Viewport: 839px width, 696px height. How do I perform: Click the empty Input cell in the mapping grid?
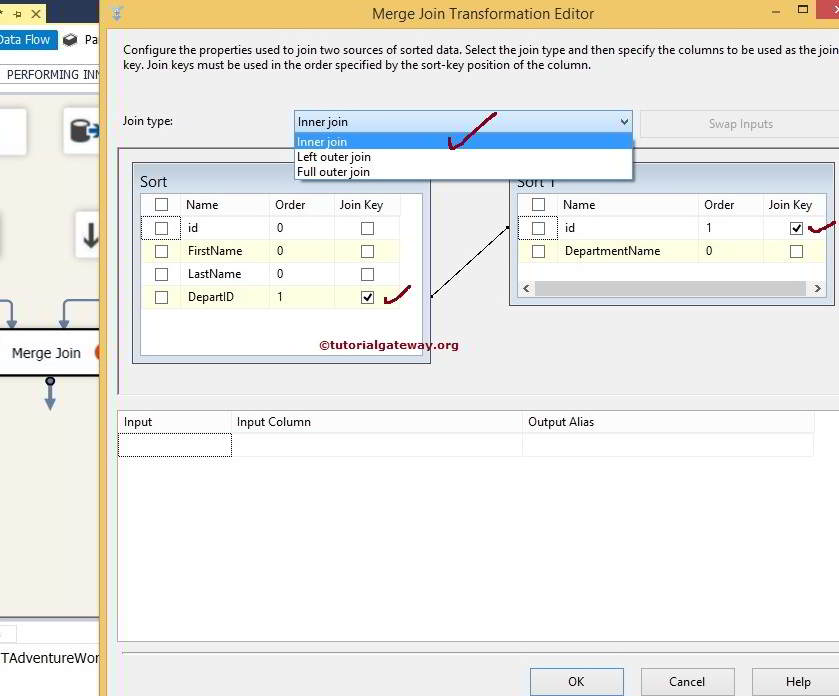click(174, 444)
